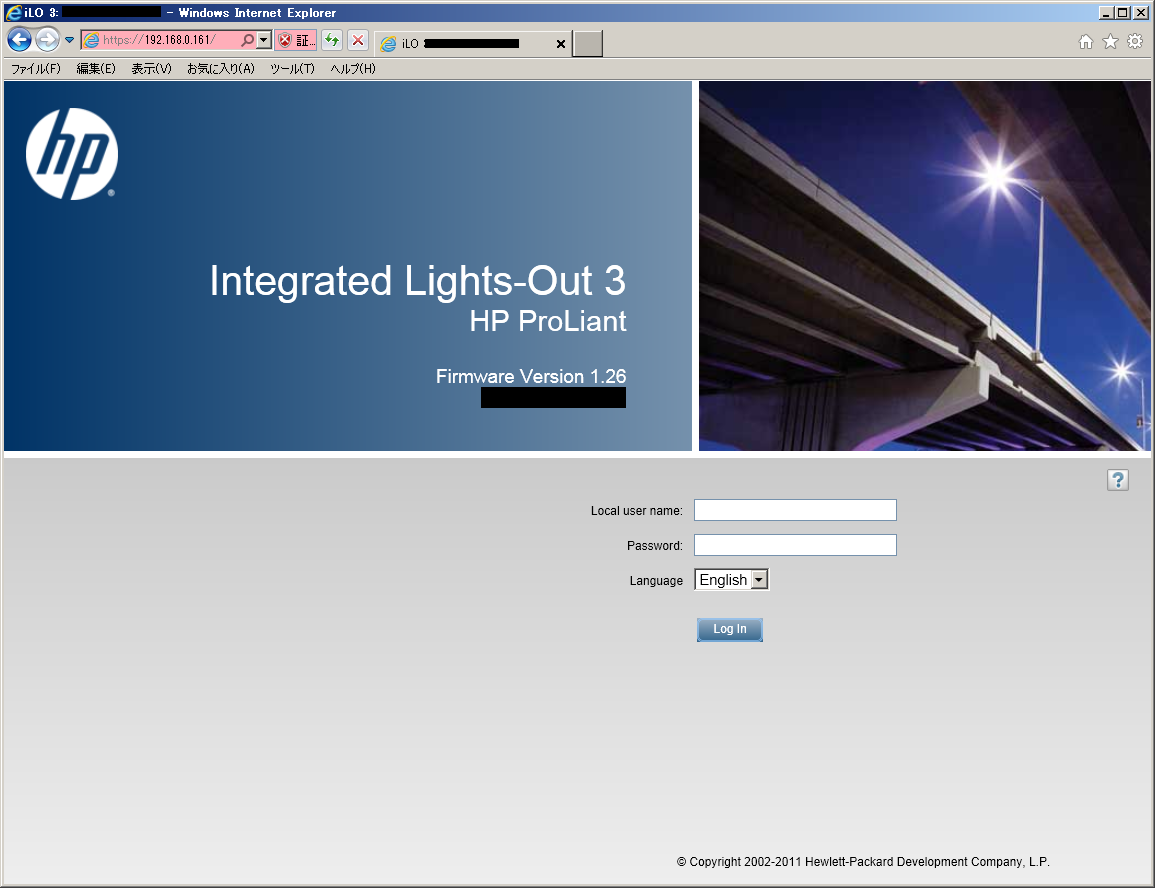Open the recent pages dropdown arrow

point(69,40)
